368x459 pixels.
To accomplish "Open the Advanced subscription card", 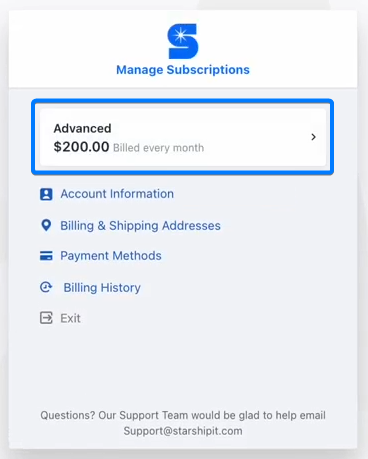I will pyautogui.click(x=183, y=137).
